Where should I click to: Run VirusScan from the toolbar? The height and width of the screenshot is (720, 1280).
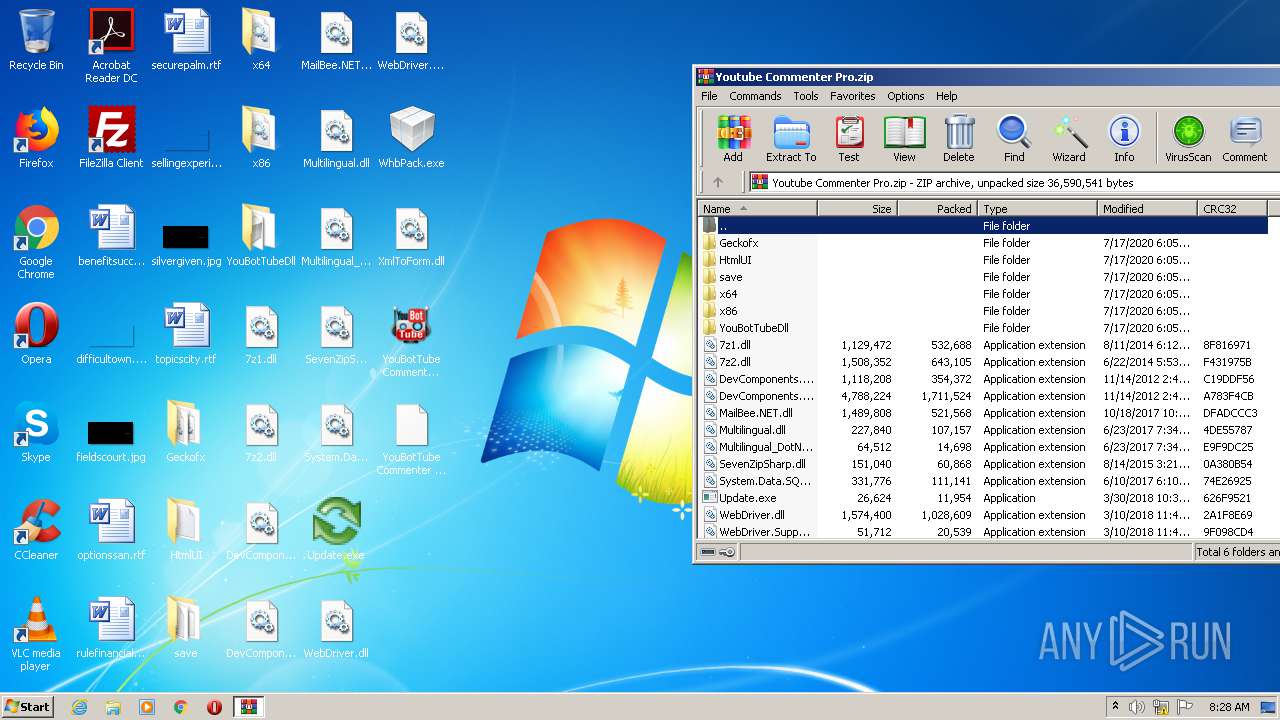(1188, 138)
